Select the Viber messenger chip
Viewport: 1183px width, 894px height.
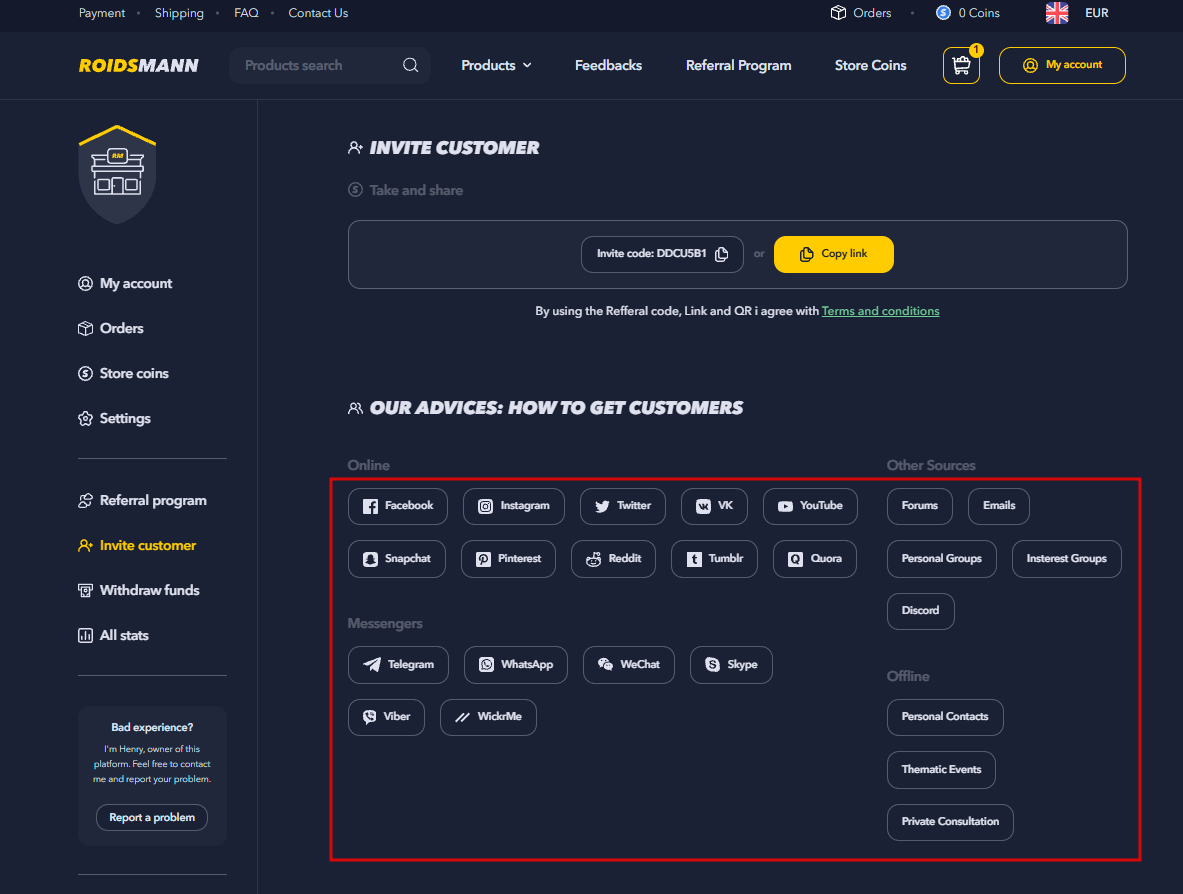click(386, 717)
